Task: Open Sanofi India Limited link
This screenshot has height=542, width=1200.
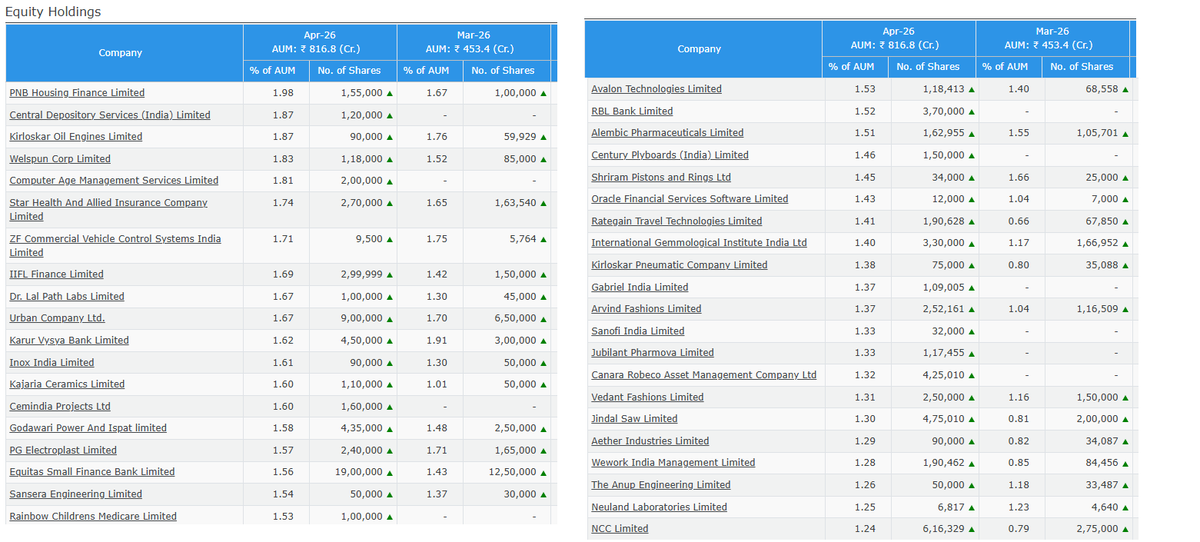Action: [638, 331]
